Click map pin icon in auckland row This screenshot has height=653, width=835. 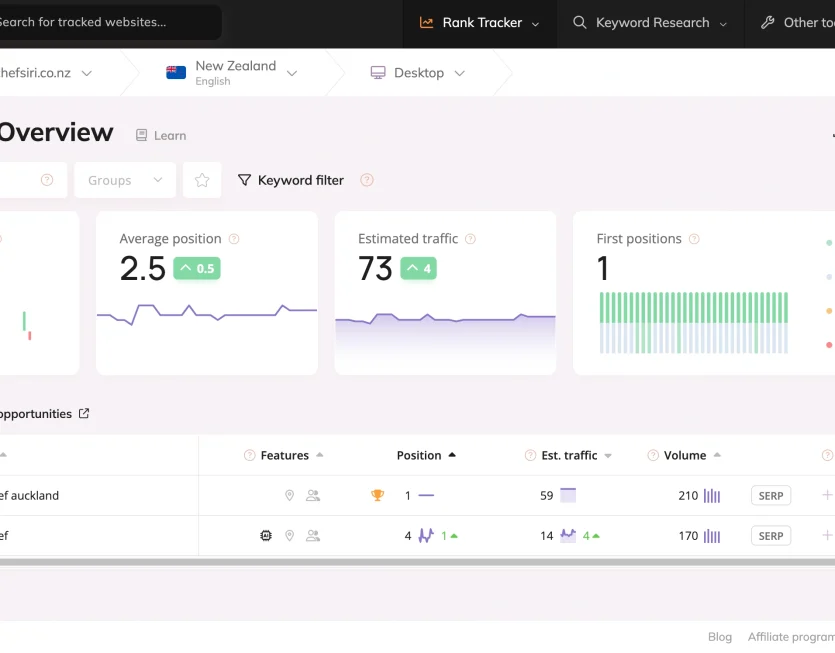pos(289,495)
